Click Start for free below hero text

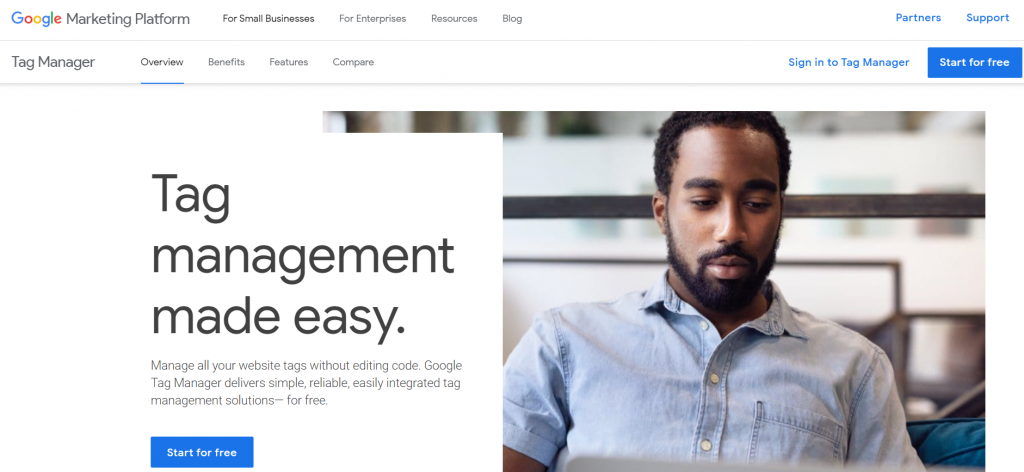coord(202,452)
